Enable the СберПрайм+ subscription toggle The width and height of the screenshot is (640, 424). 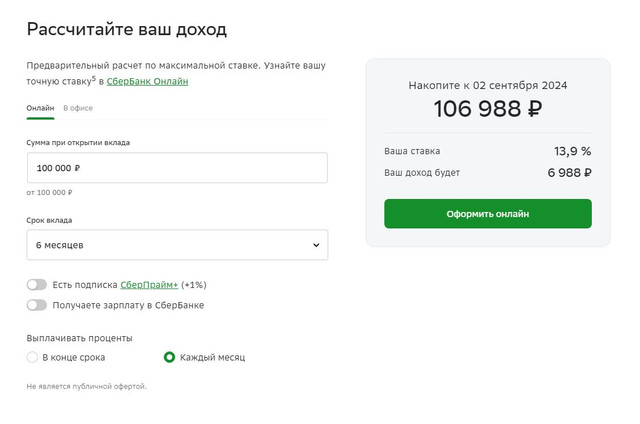pyautogui.click(x=37, y=284)
